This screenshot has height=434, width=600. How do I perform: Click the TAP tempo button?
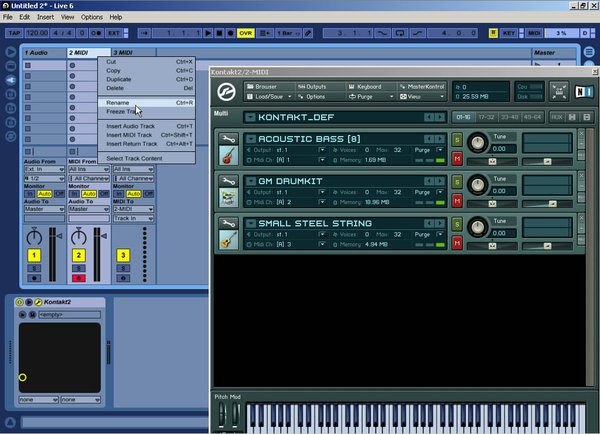click(14, 33)
